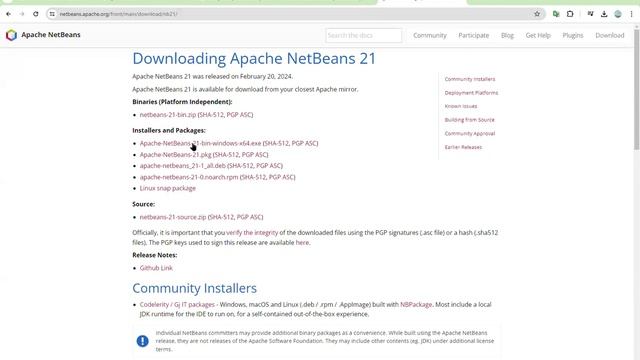Viewport: 640px width, 360px height.
Task: Jump to Earlier Releases in the sidebar
Action: tap(463, 147)
